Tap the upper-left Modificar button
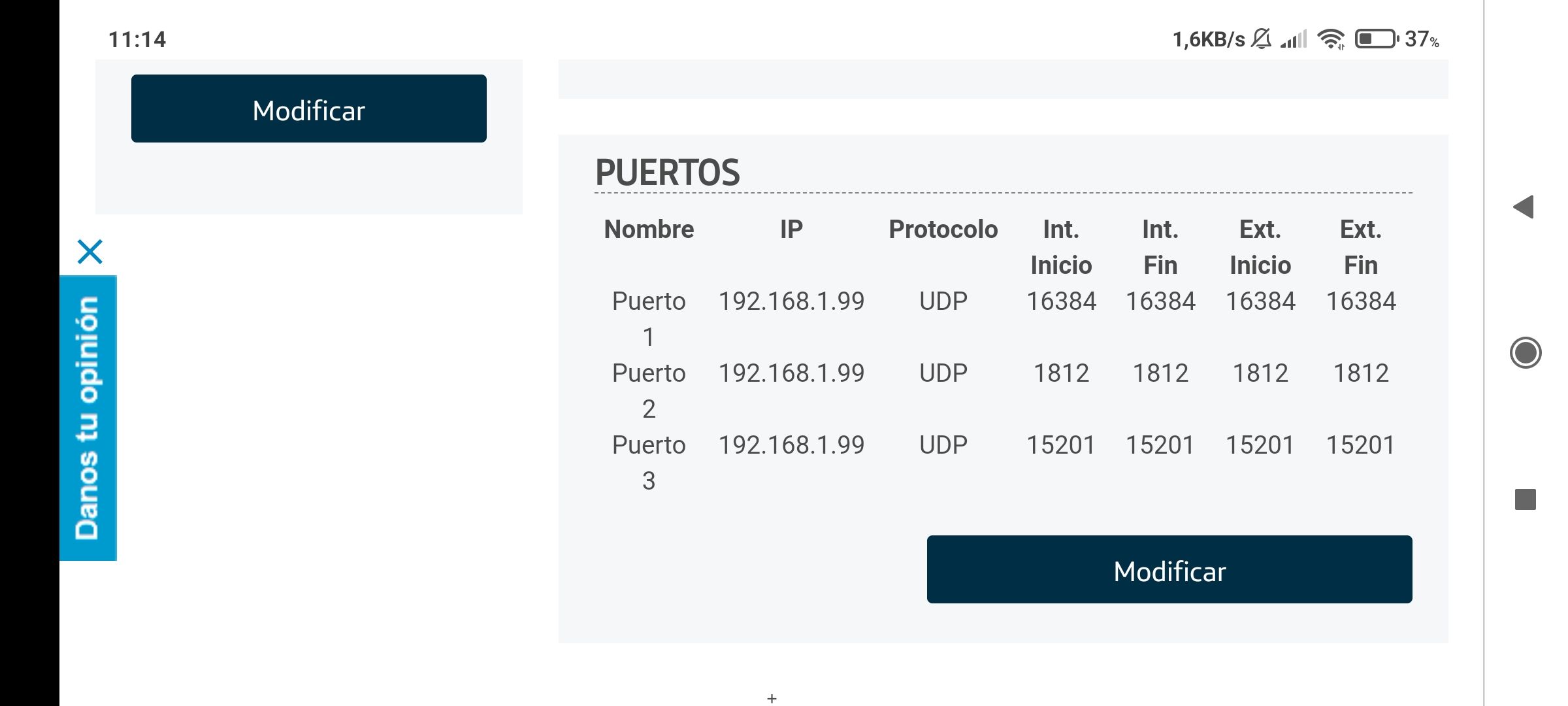1568x706 pixels. coord(309,109)
